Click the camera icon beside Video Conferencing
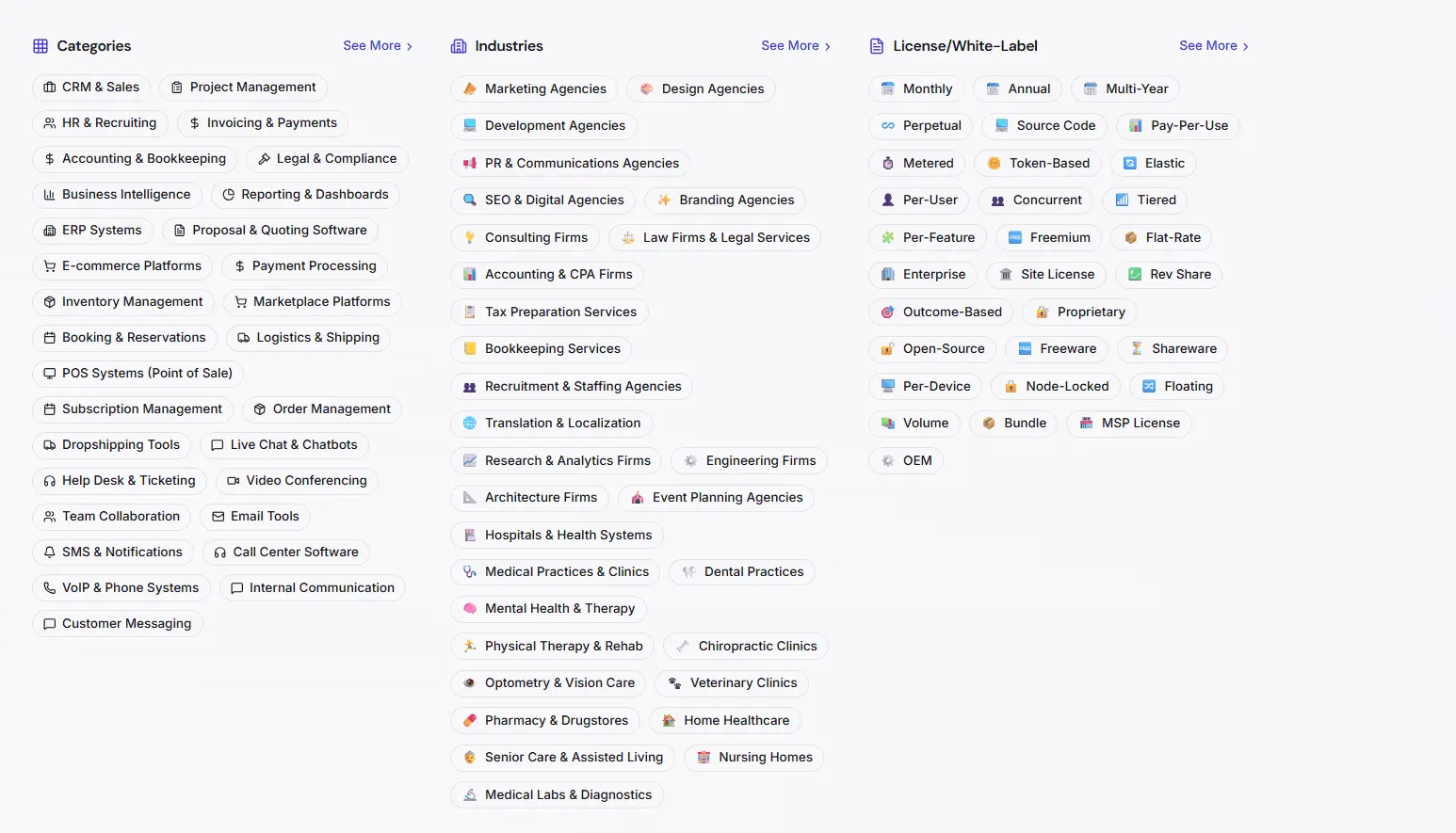Viewport: 1456px width, 833px height. [234, 480]
